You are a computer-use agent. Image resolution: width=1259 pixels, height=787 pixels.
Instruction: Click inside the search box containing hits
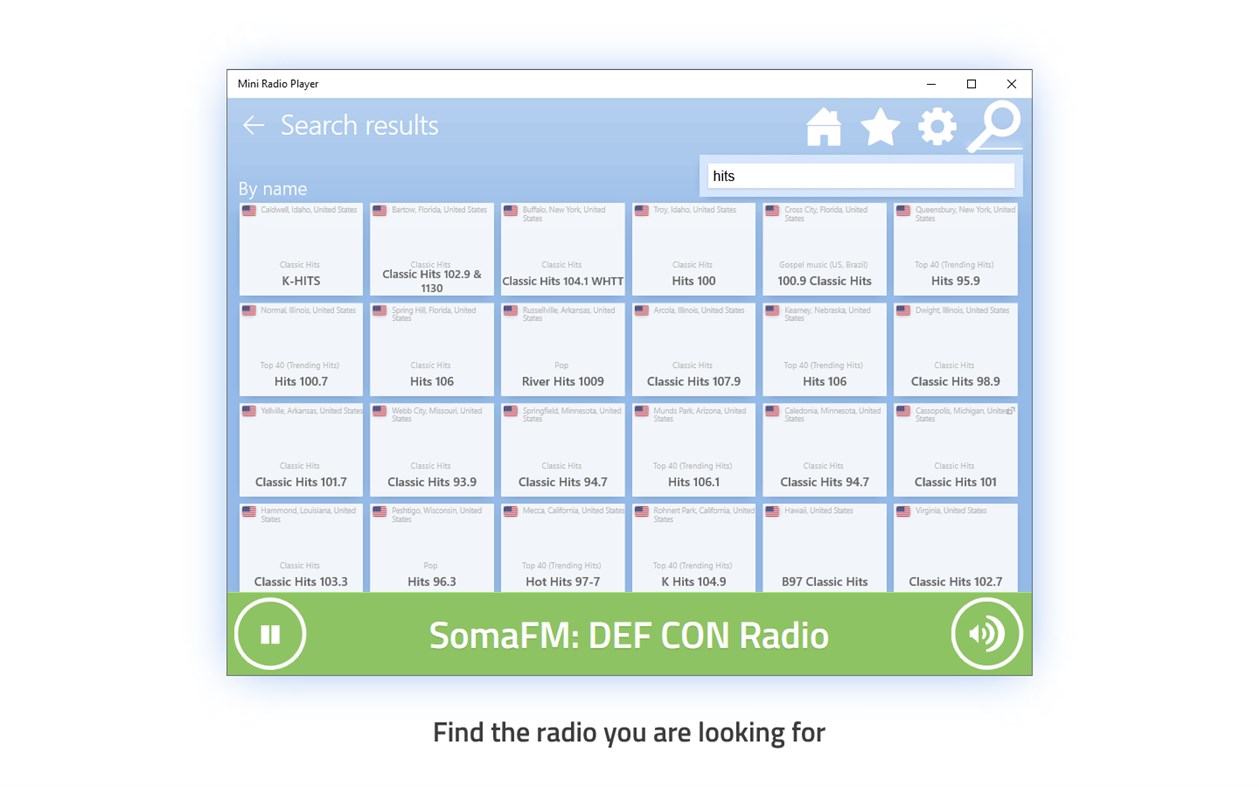click(x=860, y=175)
